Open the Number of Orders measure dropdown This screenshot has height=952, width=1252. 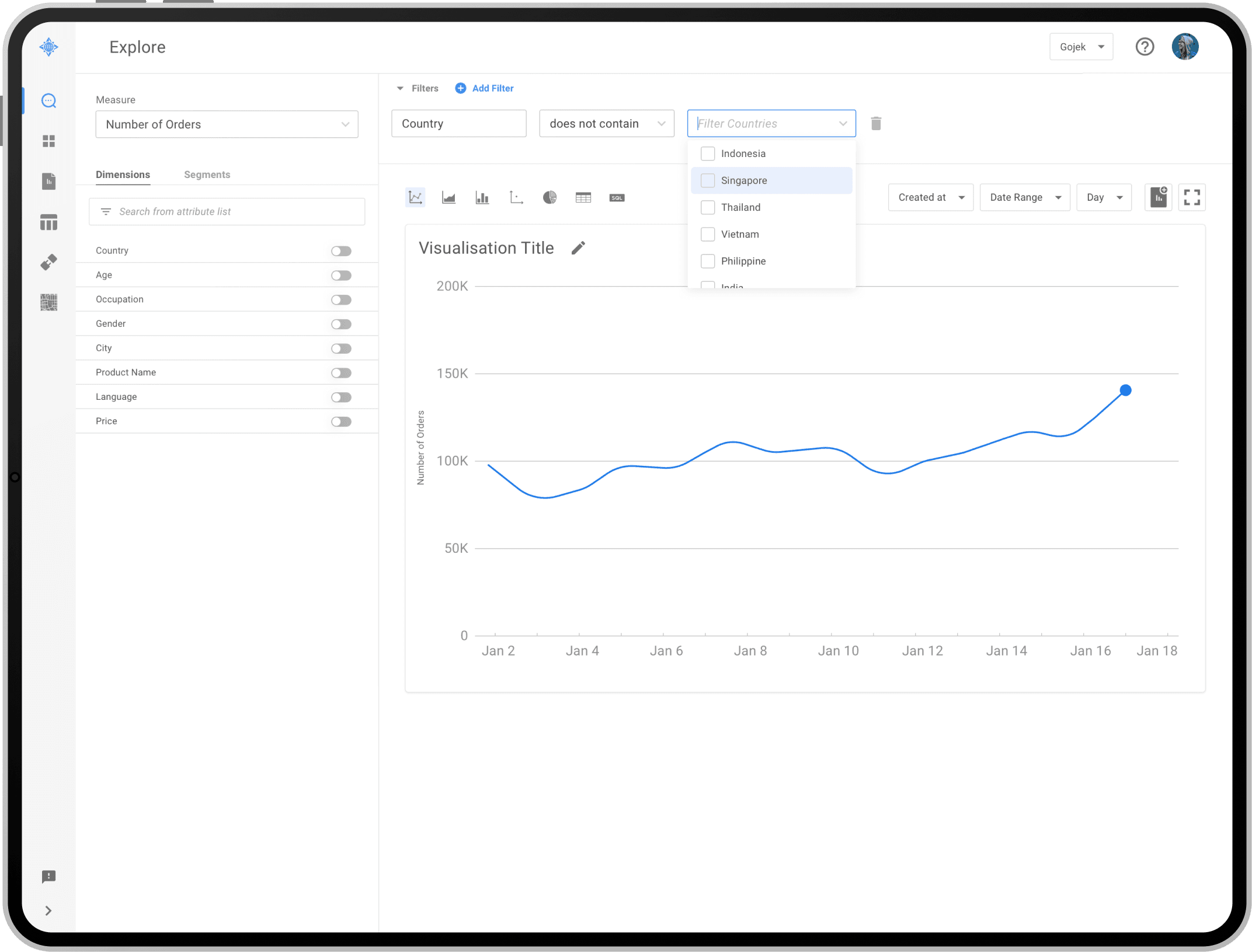(227, 124)
